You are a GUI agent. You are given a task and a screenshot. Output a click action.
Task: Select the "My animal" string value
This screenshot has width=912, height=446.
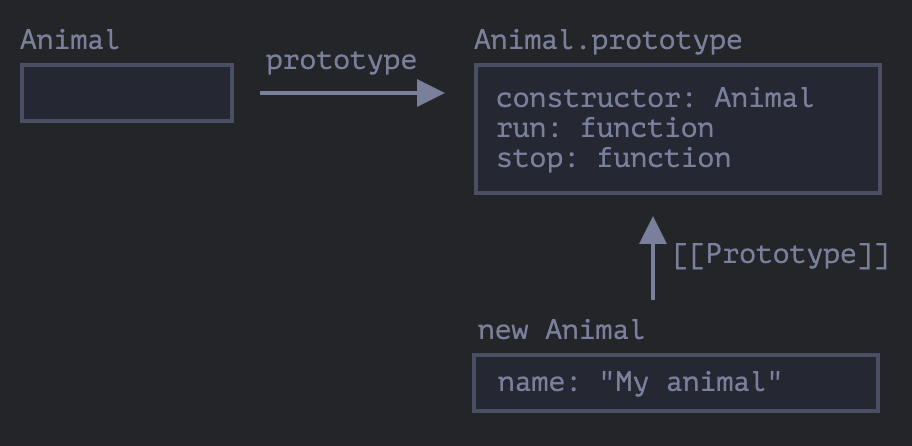pyautogui.click(x=690, y=382)
